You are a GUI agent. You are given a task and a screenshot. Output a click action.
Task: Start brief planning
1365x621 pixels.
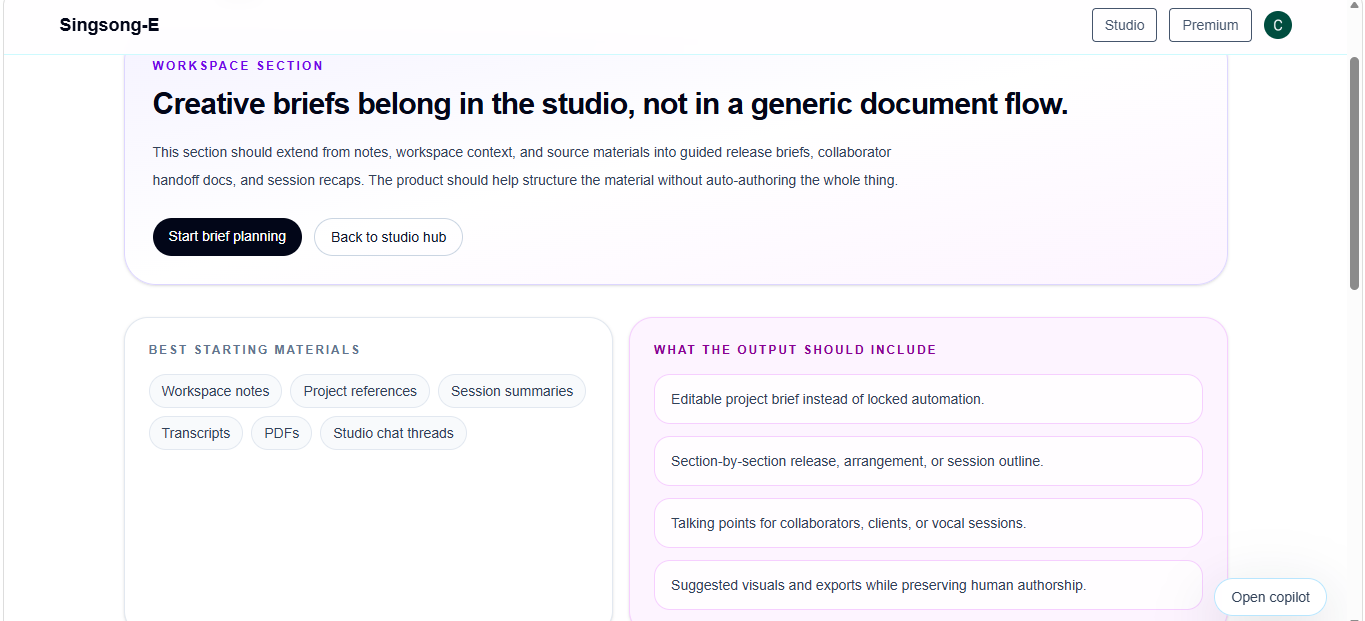coord(227,237)
